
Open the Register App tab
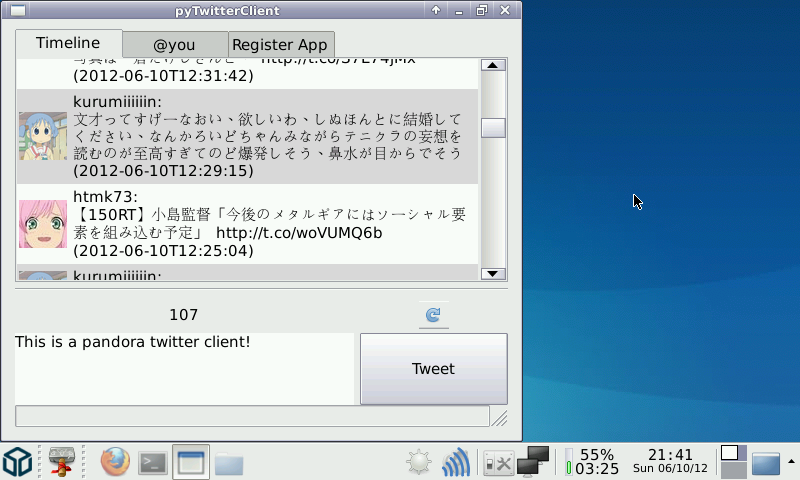tap(280, 45)
